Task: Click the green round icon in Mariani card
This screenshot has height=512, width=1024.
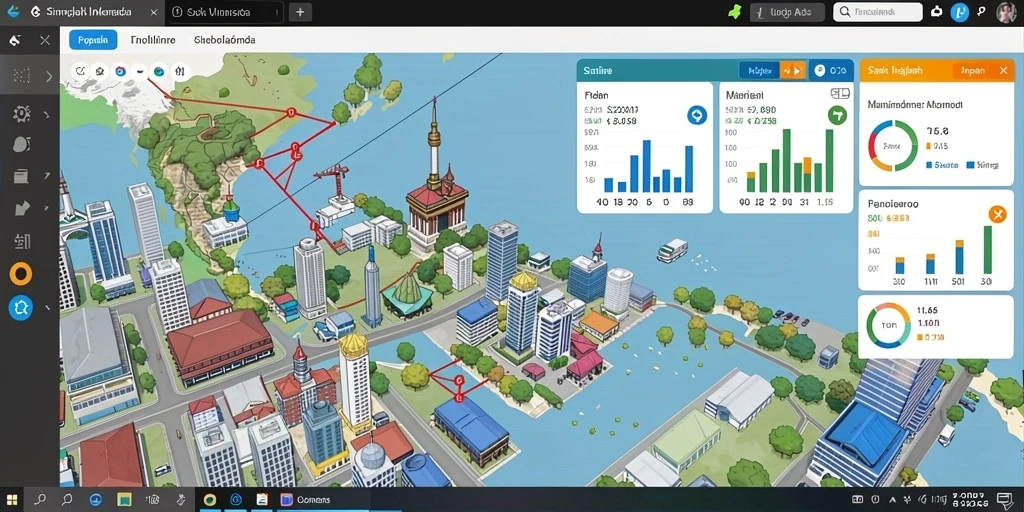Action: 837,116
